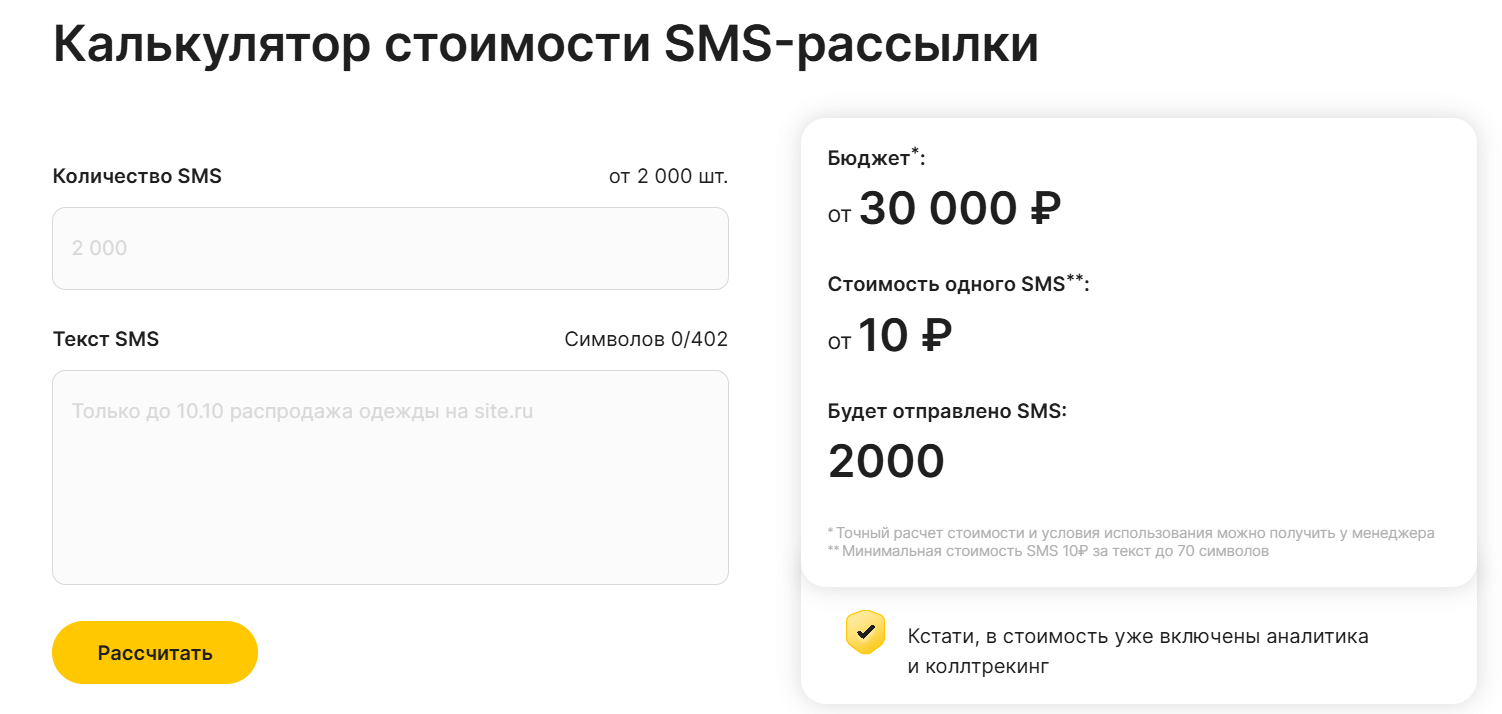Image resolution: width=1502 pixels, height=714 pixels.
Task: Click the analytics and calltracking included note
Action: tap(1138, 651)
